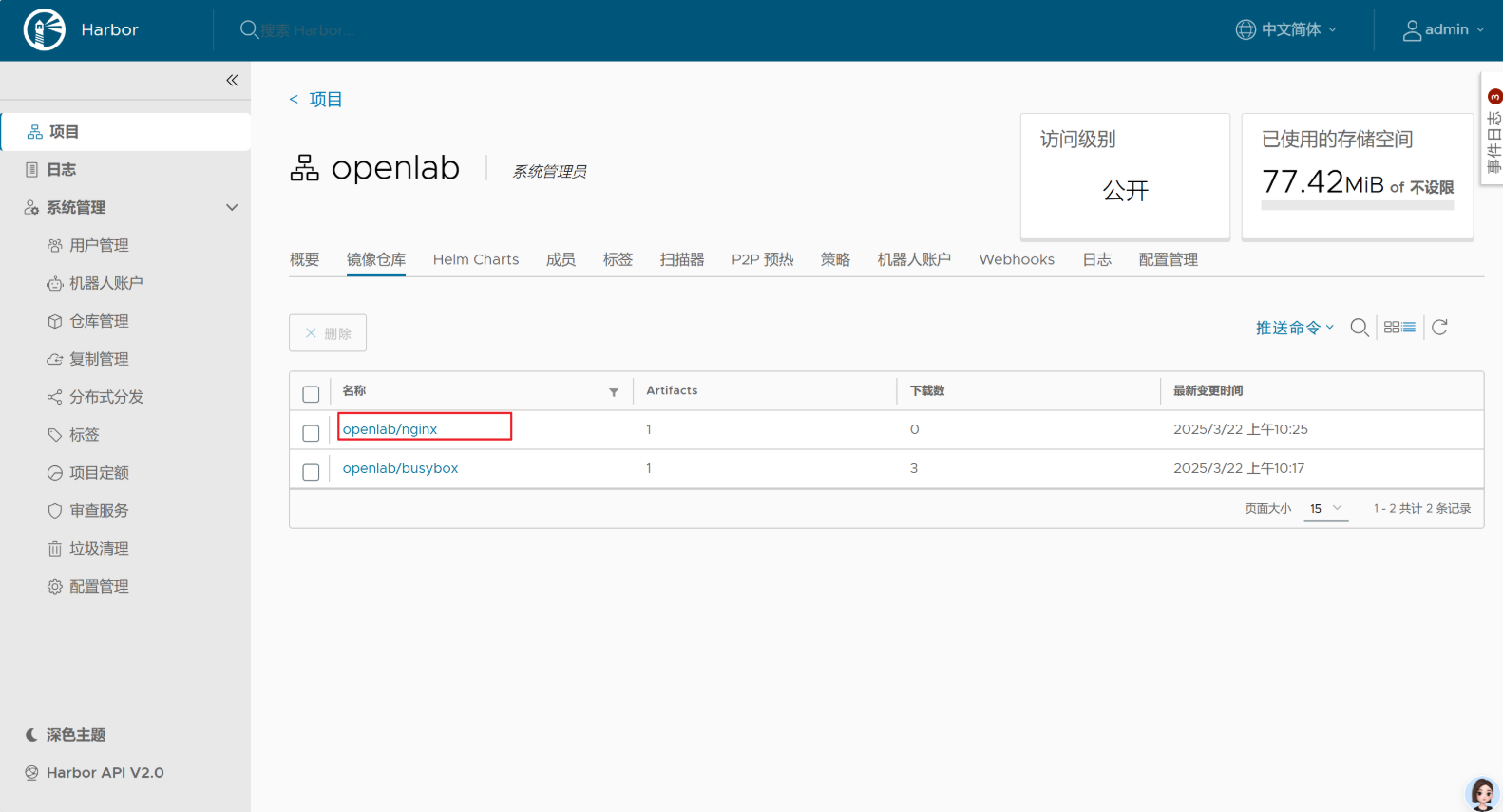Click the 1 - 2 共计 2 条记录 text
This screenshot has height=812, width=1503.
(1422, 509)
